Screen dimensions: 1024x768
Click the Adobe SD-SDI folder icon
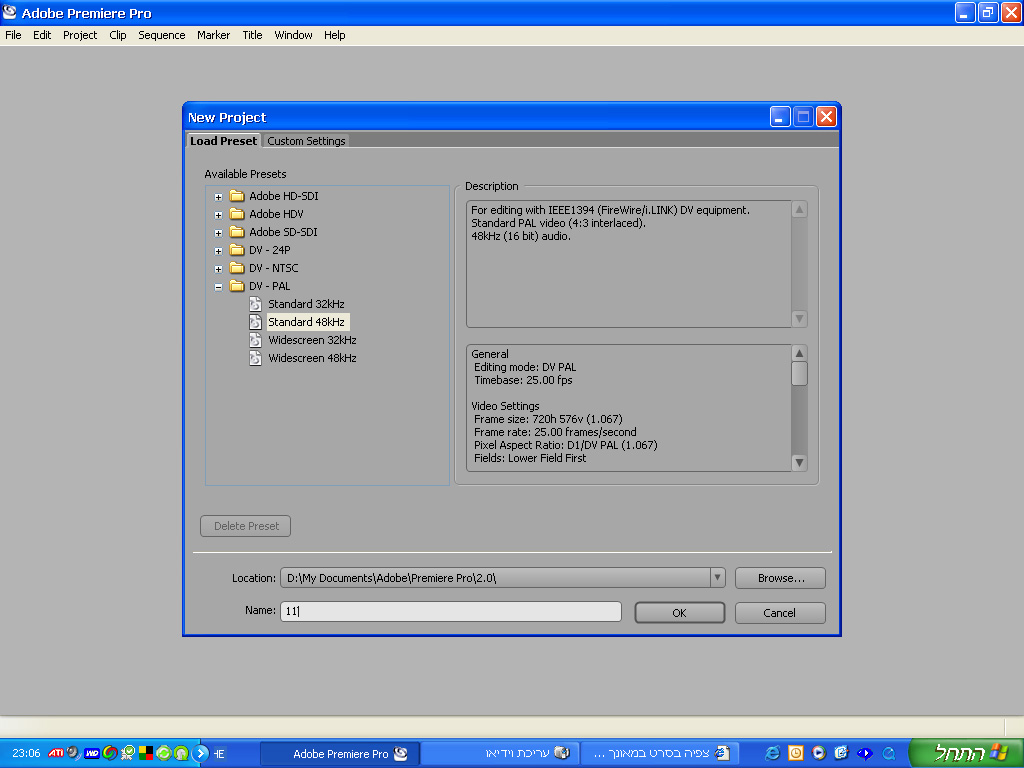(x=237, y=232)
